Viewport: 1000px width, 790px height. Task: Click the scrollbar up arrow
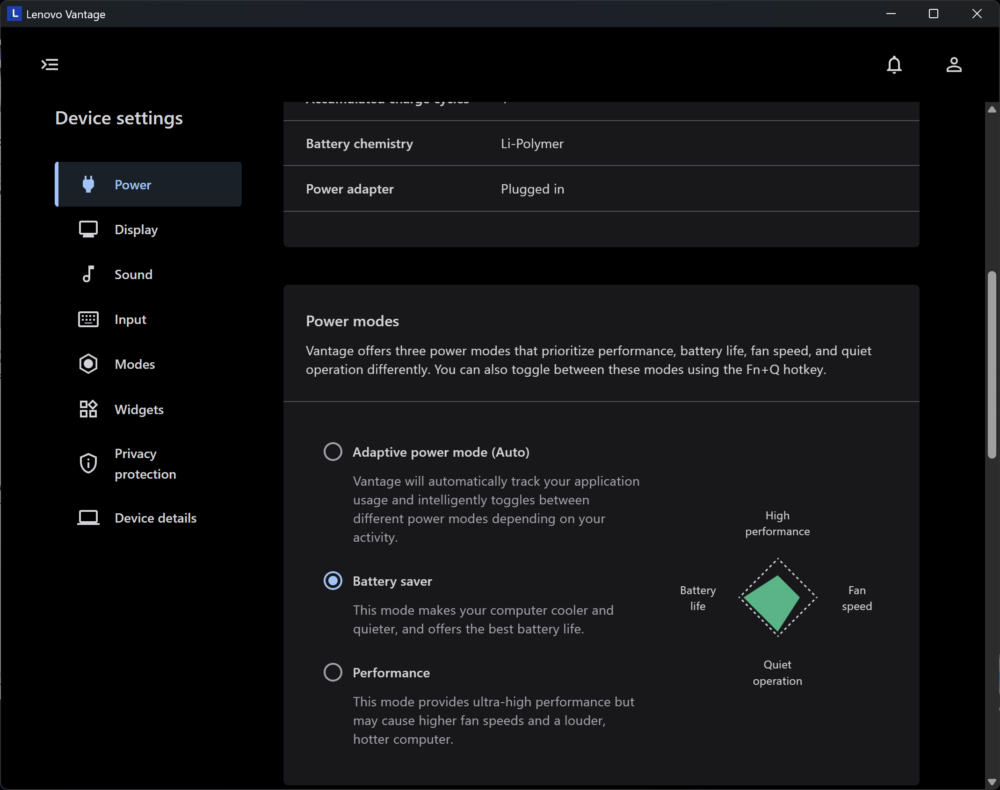[992, 109]
